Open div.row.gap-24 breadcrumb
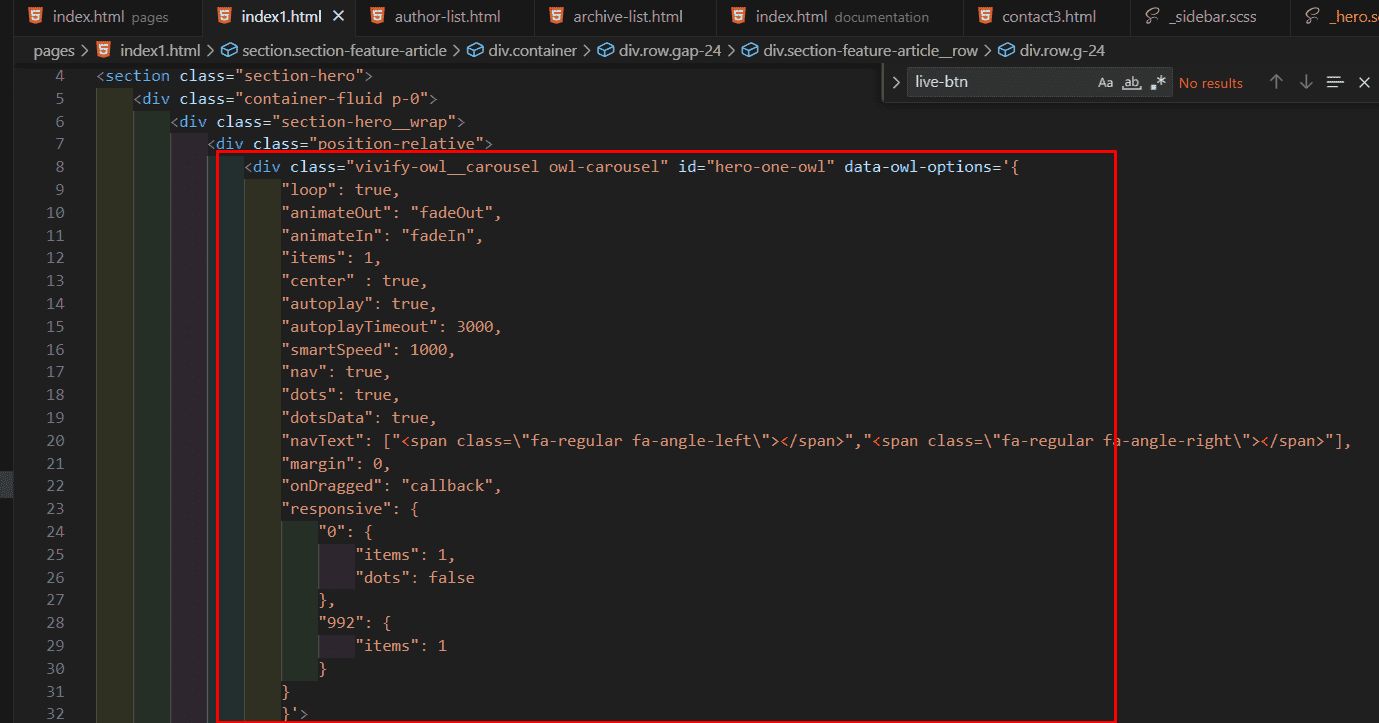1379x723 pixels. (670, 50)
